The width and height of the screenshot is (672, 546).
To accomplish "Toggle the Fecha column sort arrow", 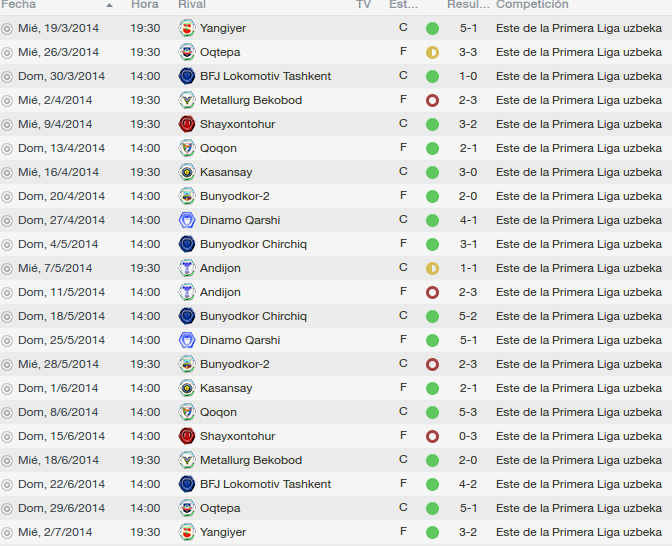I will [x=109, y=5].
